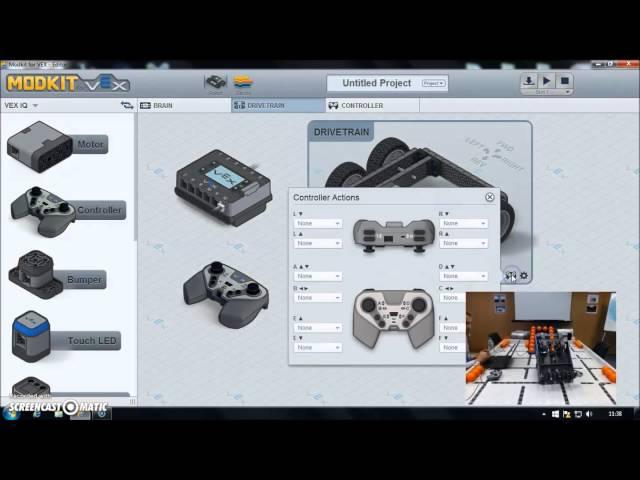This screenshot has width=640, height=480.
Task: Click the taskbar clock
Action: click(x=615, y=414)
